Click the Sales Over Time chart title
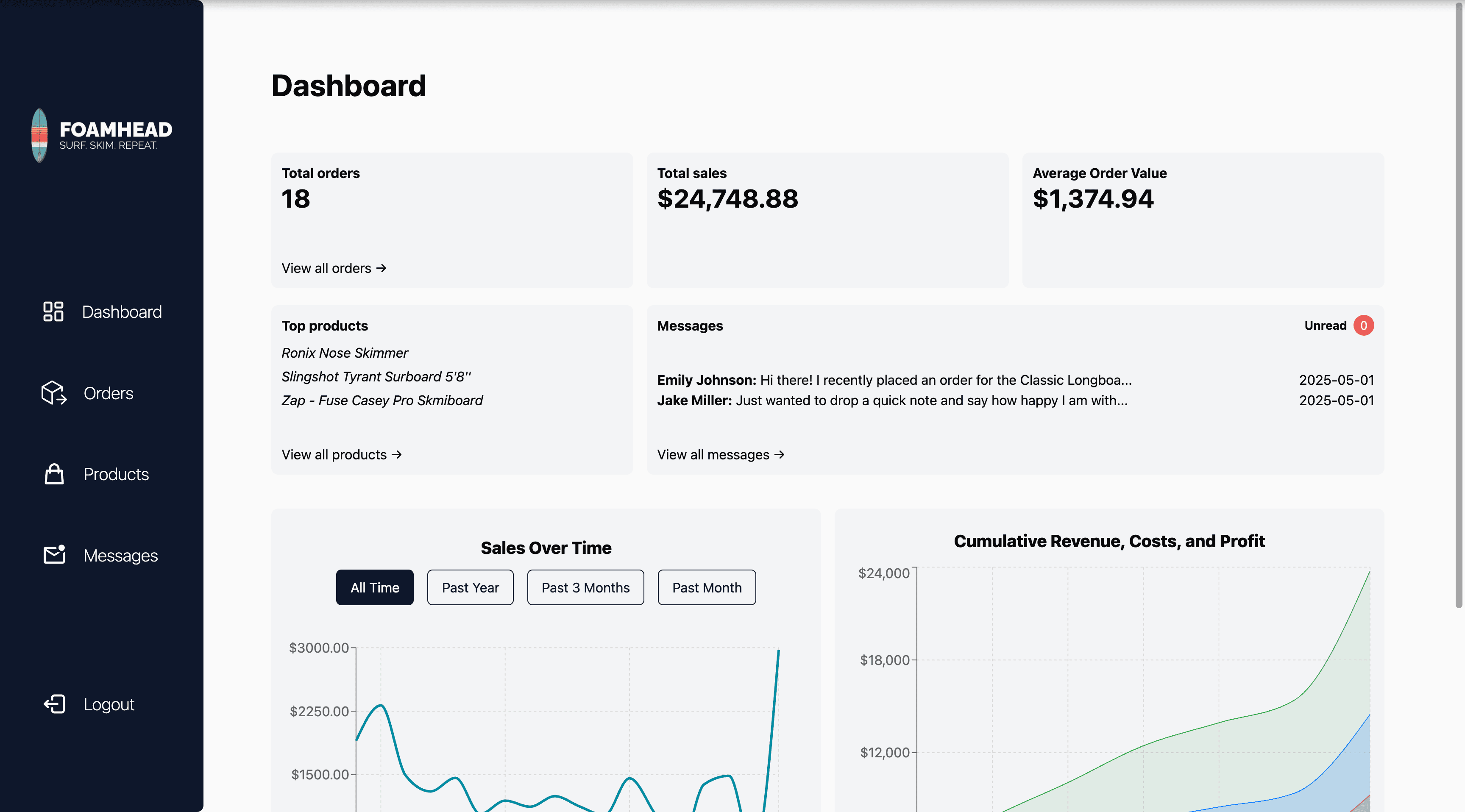The height and width of the screenshot is (812, 1465). [x=546, y=548]
